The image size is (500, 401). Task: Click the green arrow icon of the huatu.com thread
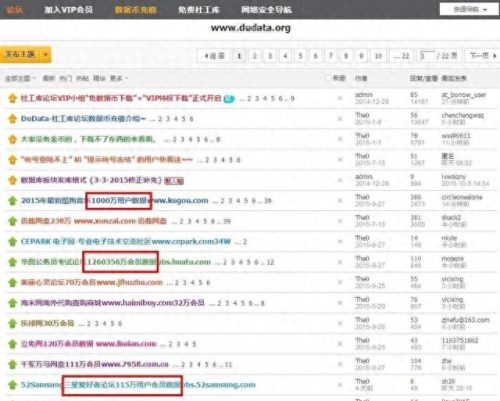coord(12,262)
